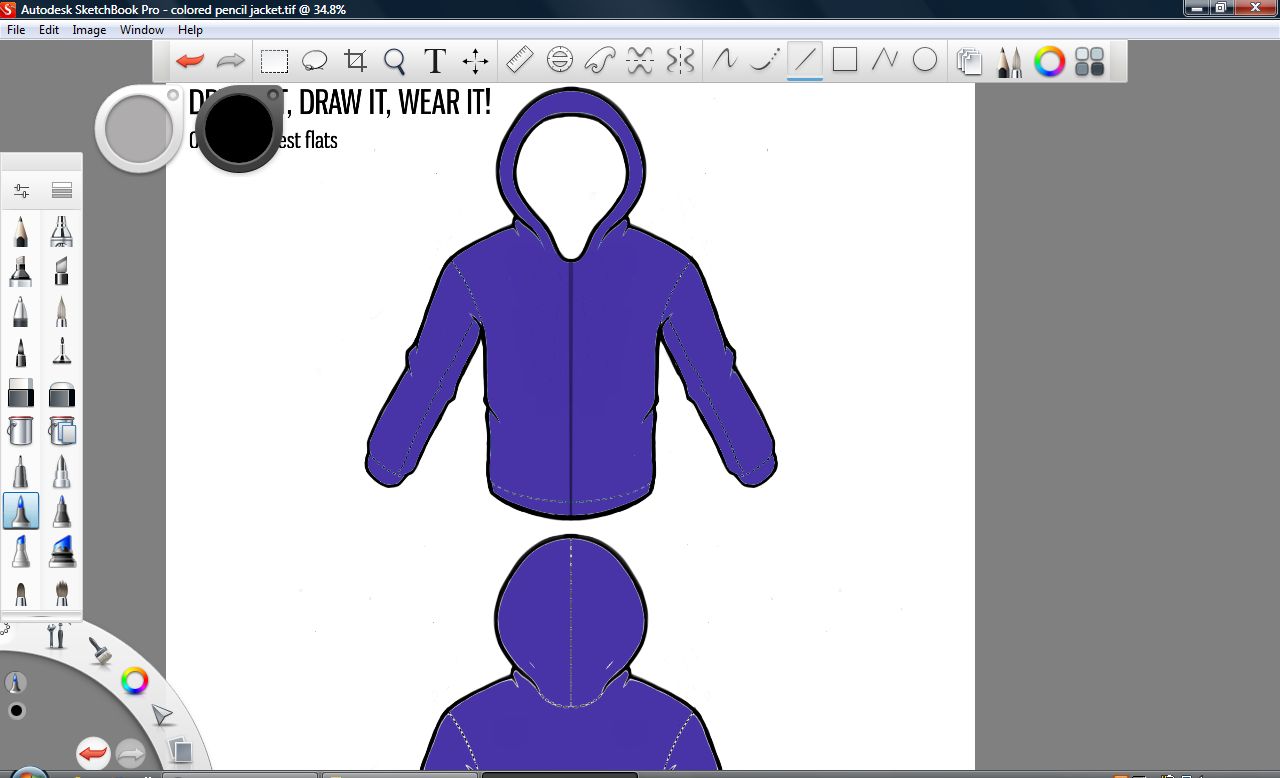Select the Steady Stroke tool

tap(724, 60)
